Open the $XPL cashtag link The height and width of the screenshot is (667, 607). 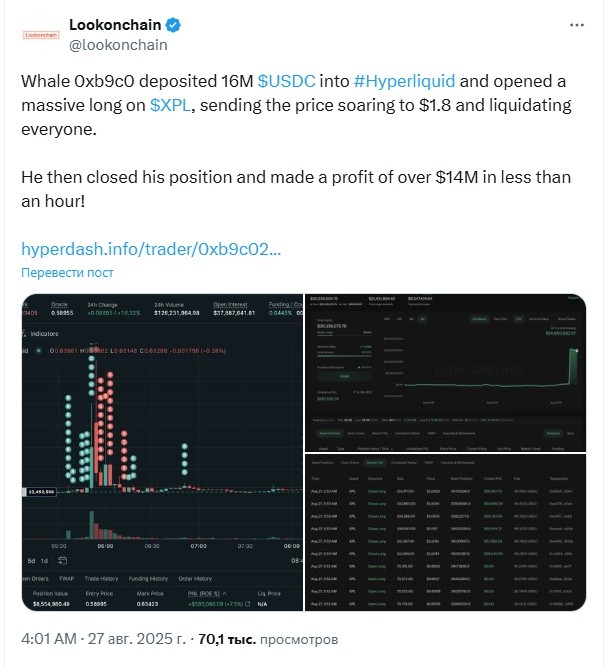(171, 105)
